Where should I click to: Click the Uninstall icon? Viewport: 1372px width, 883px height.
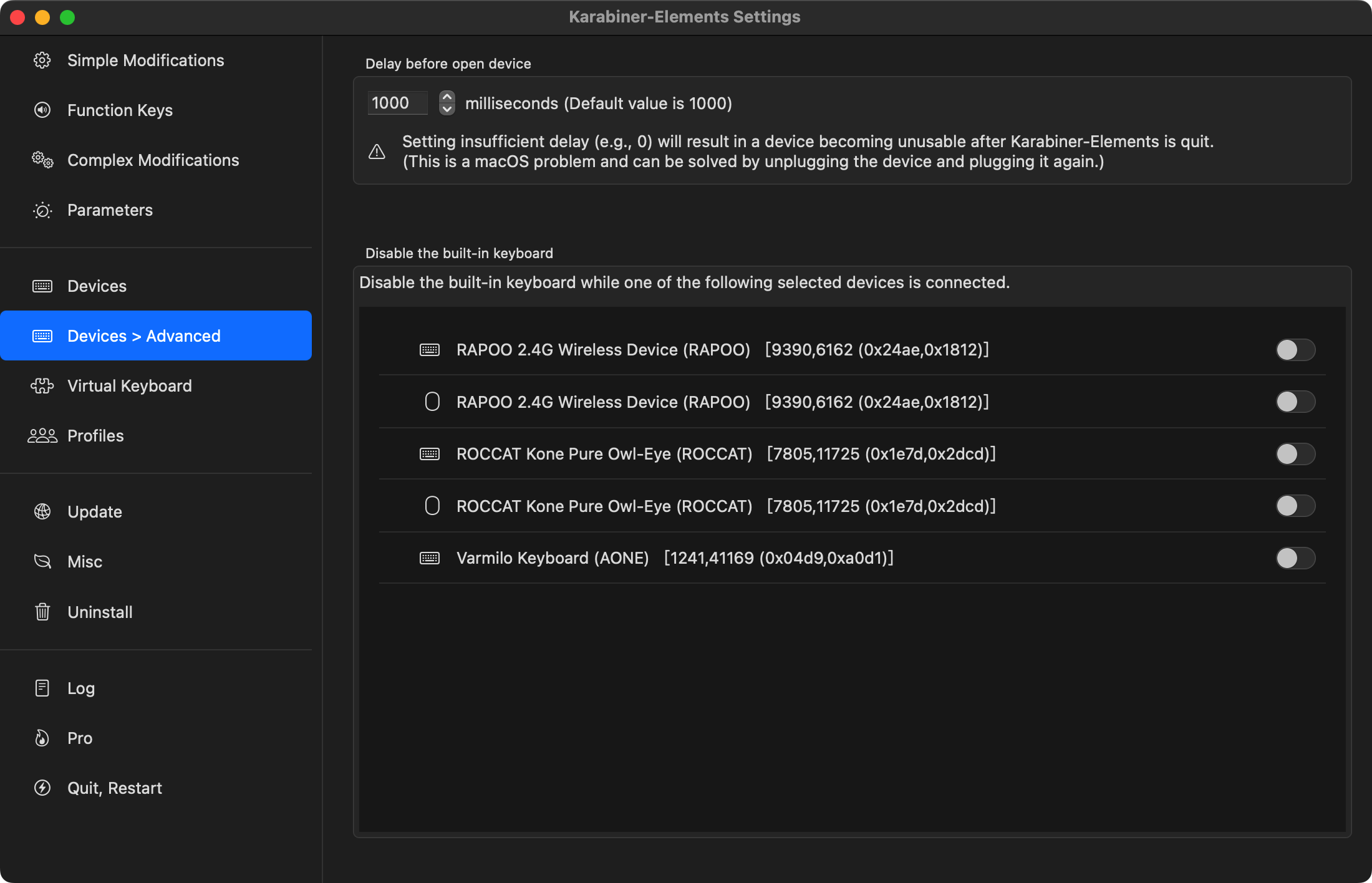coord(42,612)
